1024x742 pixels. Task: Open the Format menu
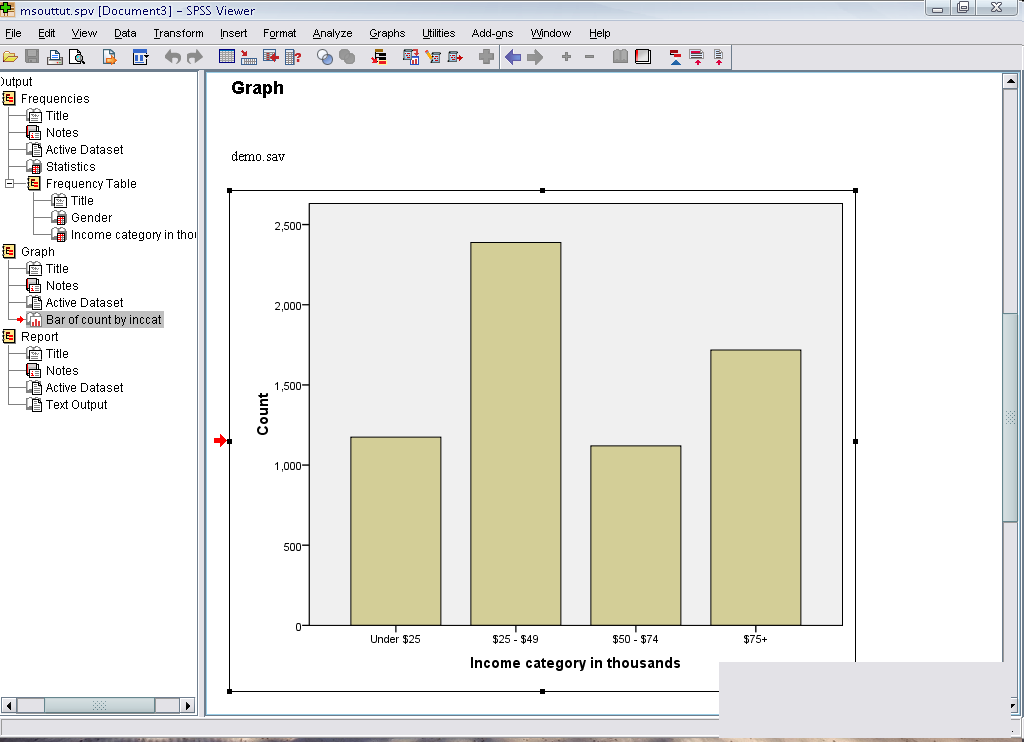tap(280, 33)
